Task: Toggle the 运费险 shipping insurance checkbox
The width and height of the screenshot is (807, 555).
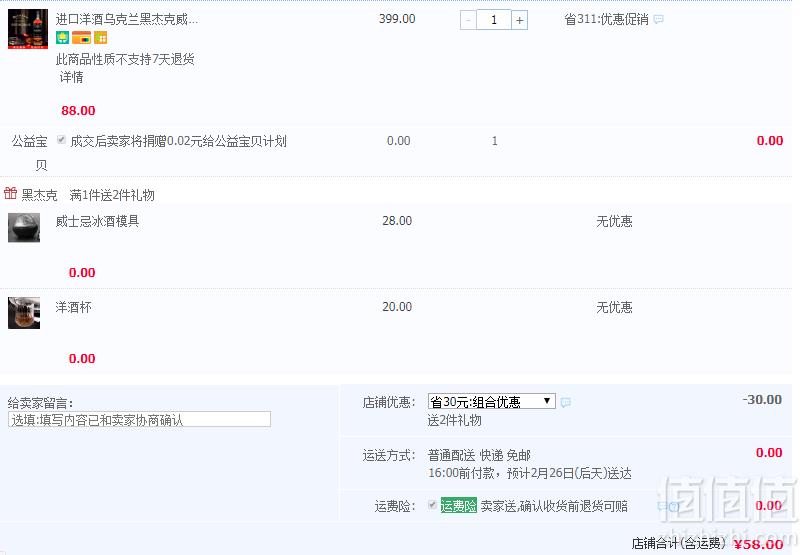Action: click(x=433, y=505)
